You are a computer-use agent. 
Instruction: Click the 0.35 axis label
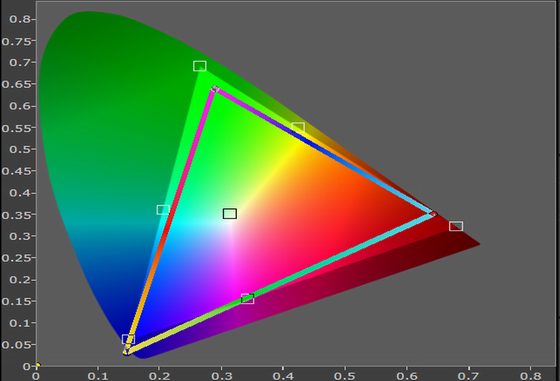pyautogui.click(x=17, y=215)
